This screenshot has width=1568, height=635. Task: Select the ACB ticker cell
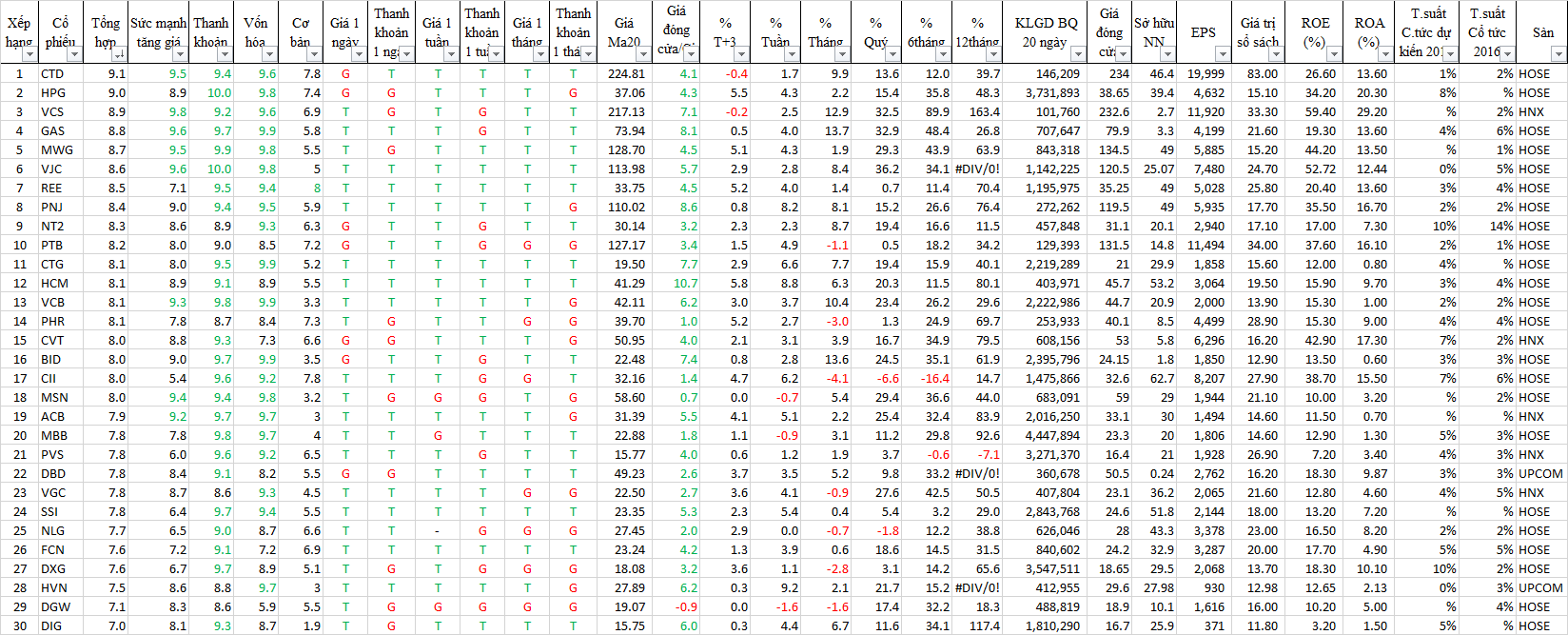62,416
